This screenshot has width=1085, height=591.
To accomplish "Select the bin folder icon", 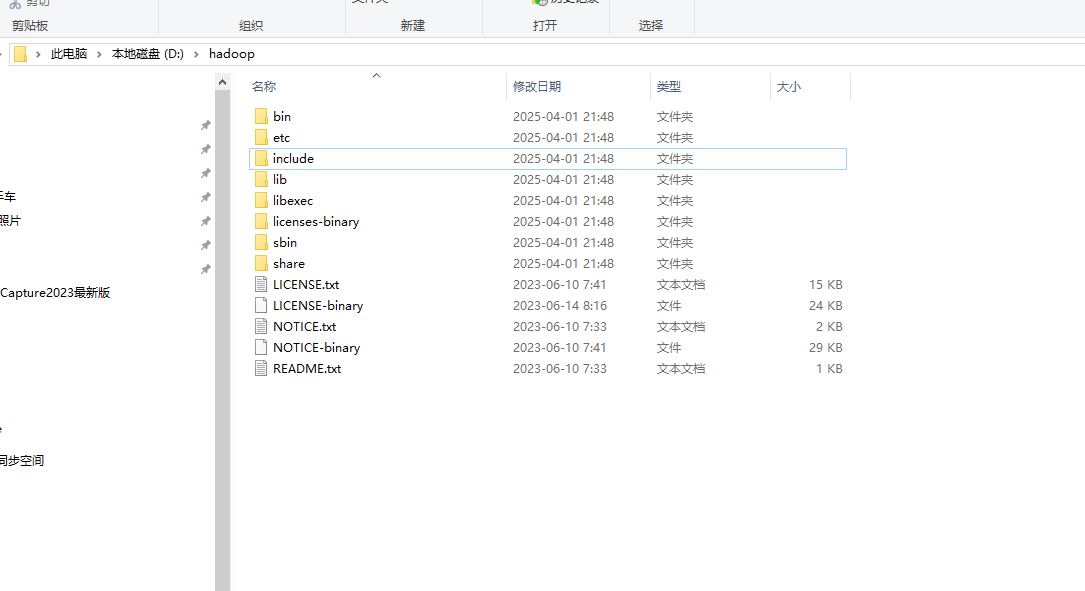I will coord(261,116).
